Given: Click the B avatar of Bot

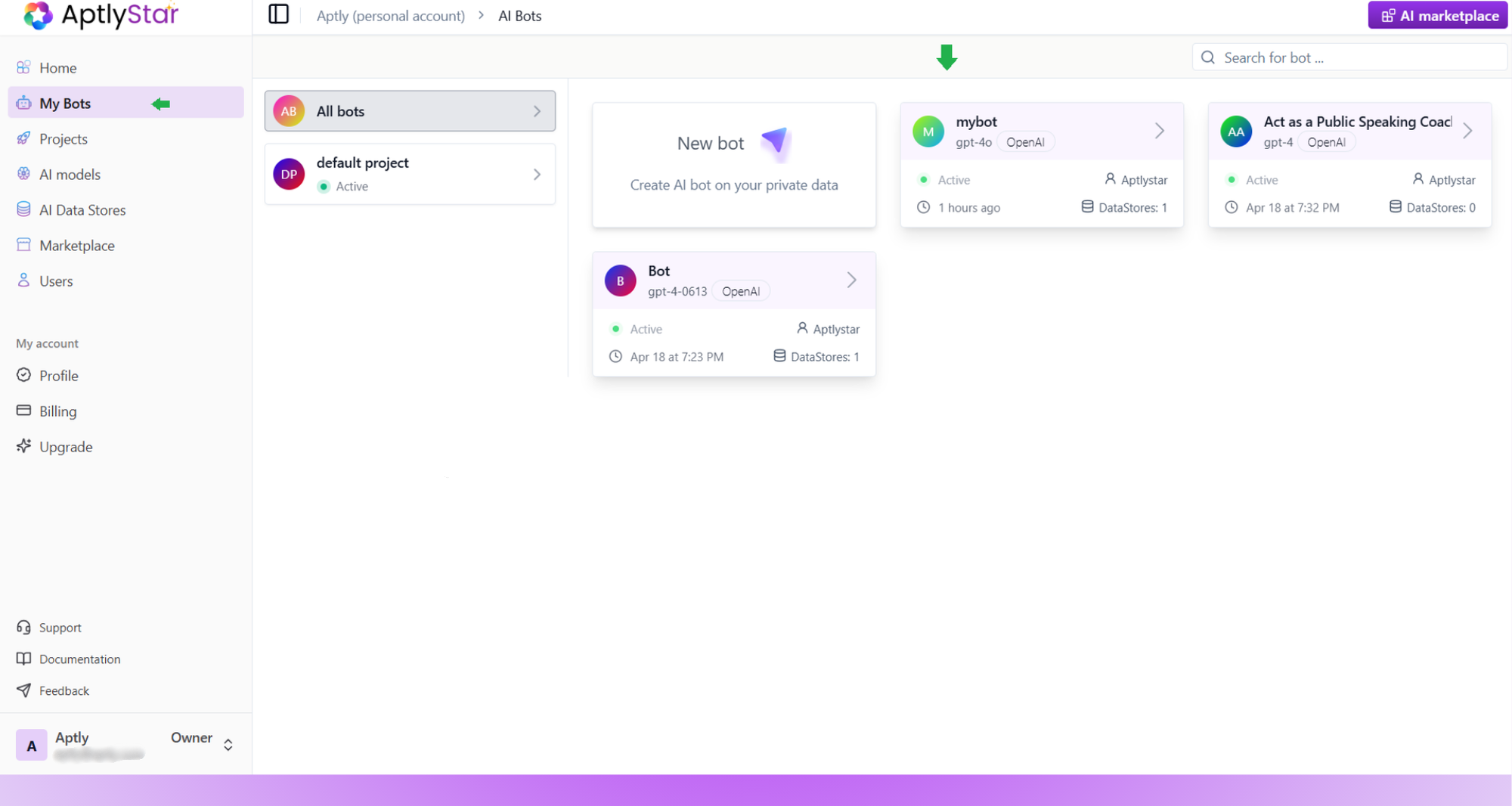Looking at the screenshot, I should pyautogui.click(x=620, y=281).
